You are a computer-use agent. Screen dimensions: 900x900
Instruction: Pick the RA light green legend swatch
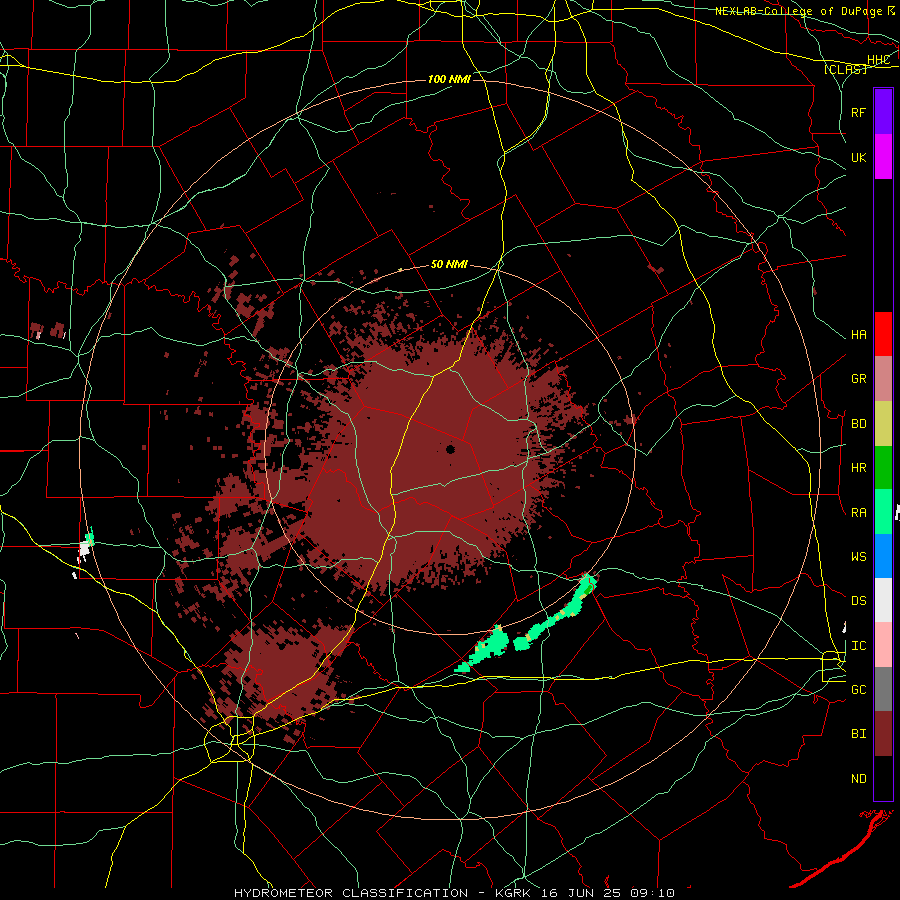click(x=883, y=512)
